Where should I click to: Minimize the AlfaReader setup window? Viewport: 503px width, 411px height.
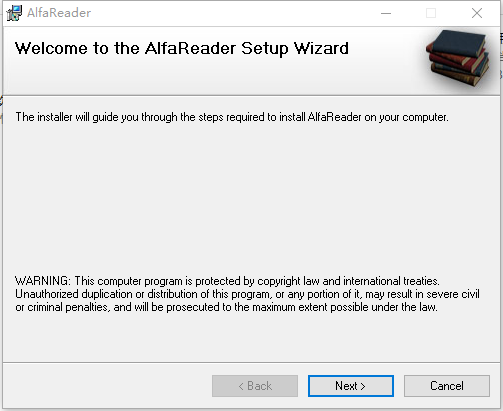point(386,13)
